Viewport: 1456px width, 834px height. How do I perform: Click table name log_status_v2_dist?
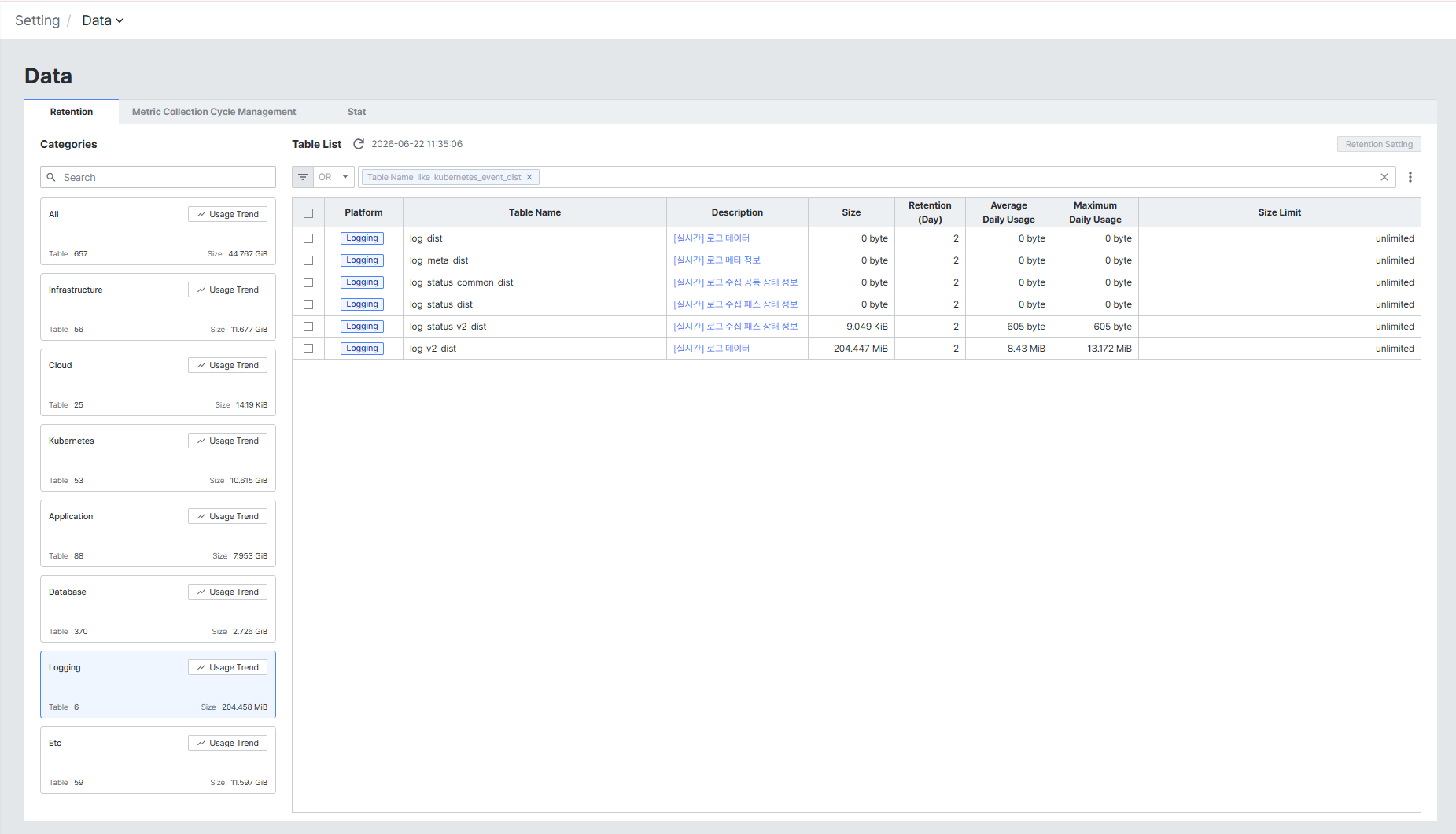pyautogui.click(x=448, y=327)
